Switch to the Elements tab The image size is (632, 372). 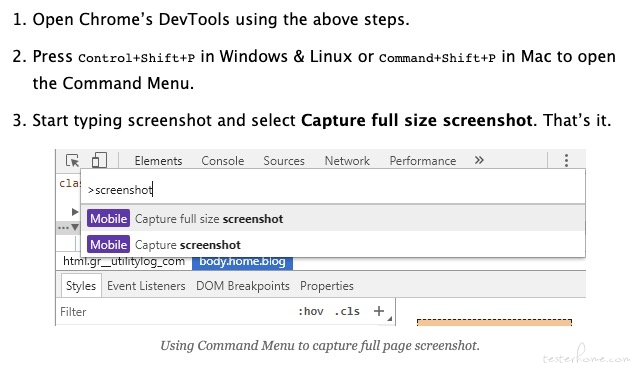pos(158,161)
